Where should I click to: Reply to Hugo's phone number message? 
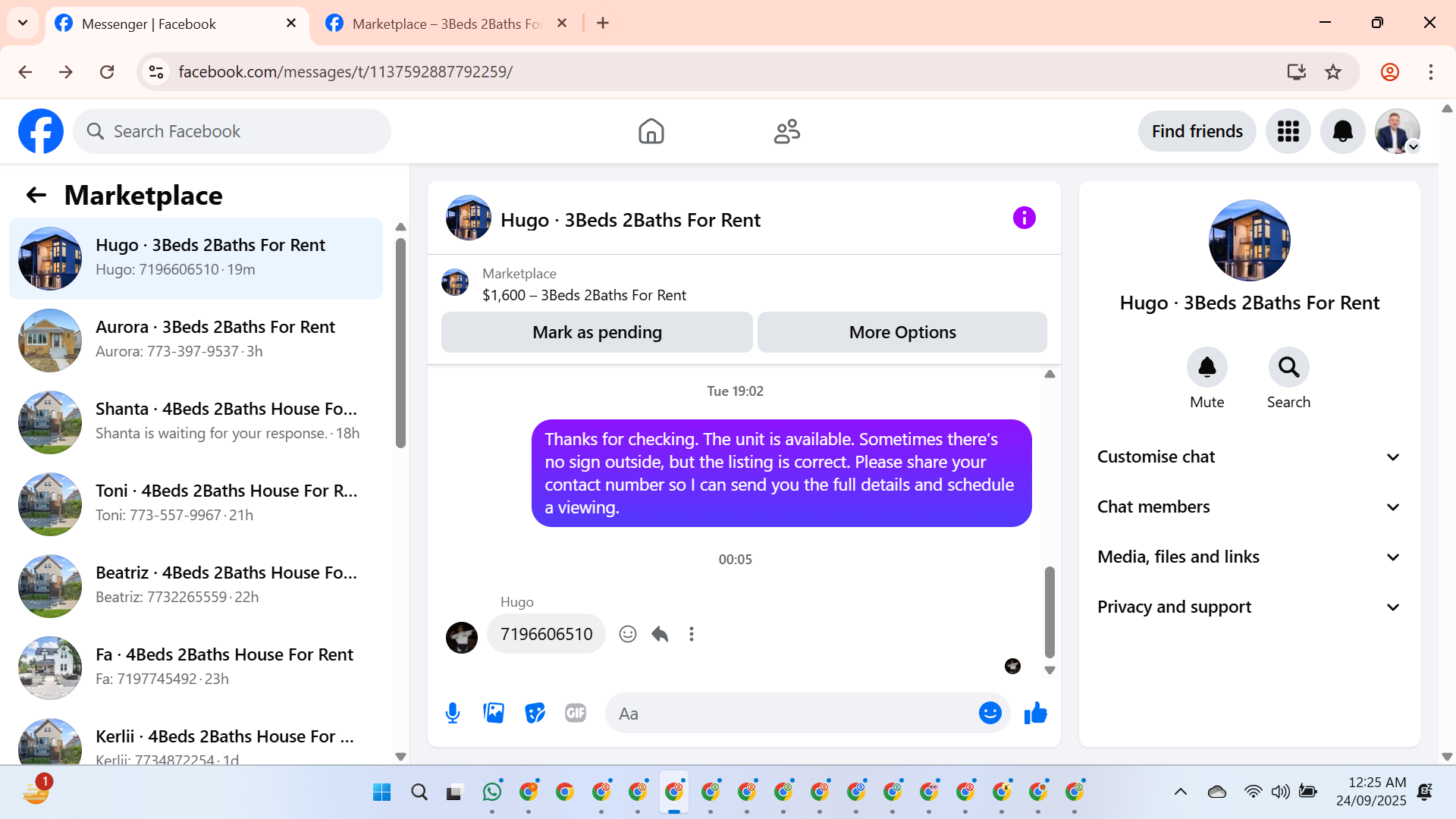coord(660,634)
